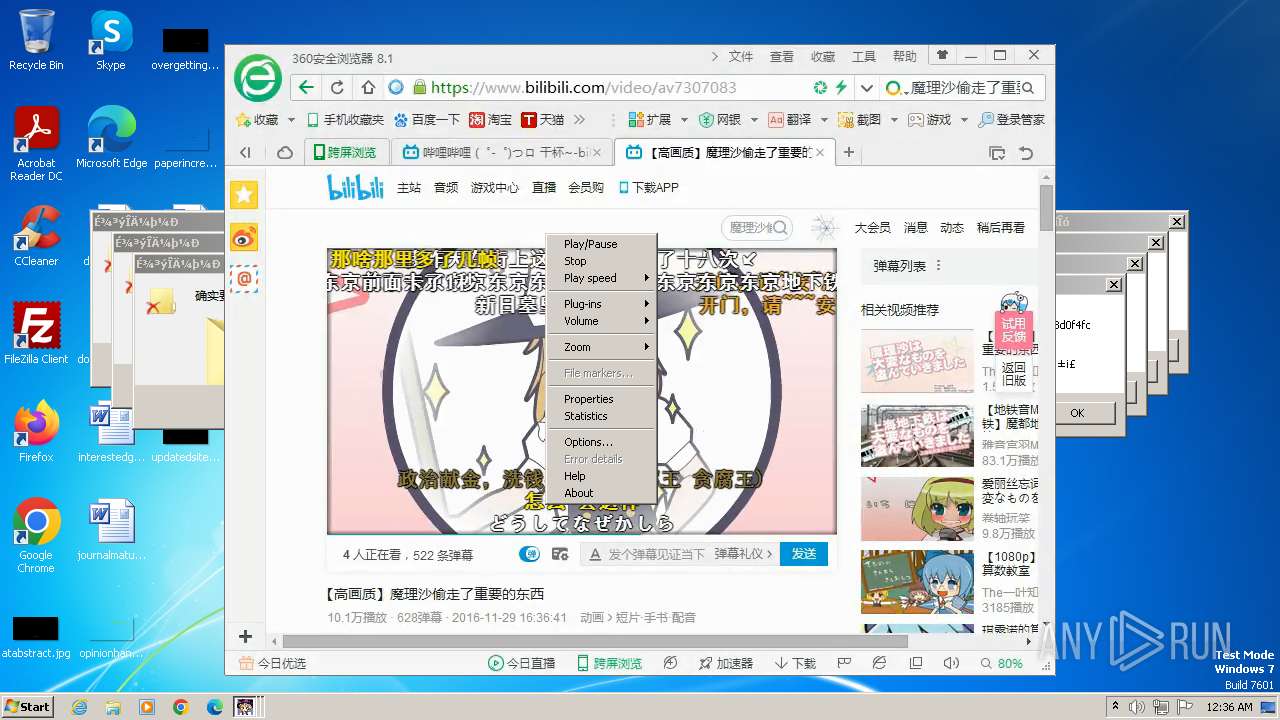Screen dimensions: 1280x720
Task: Click the blue 发送 send button
Action: [804, 554]
